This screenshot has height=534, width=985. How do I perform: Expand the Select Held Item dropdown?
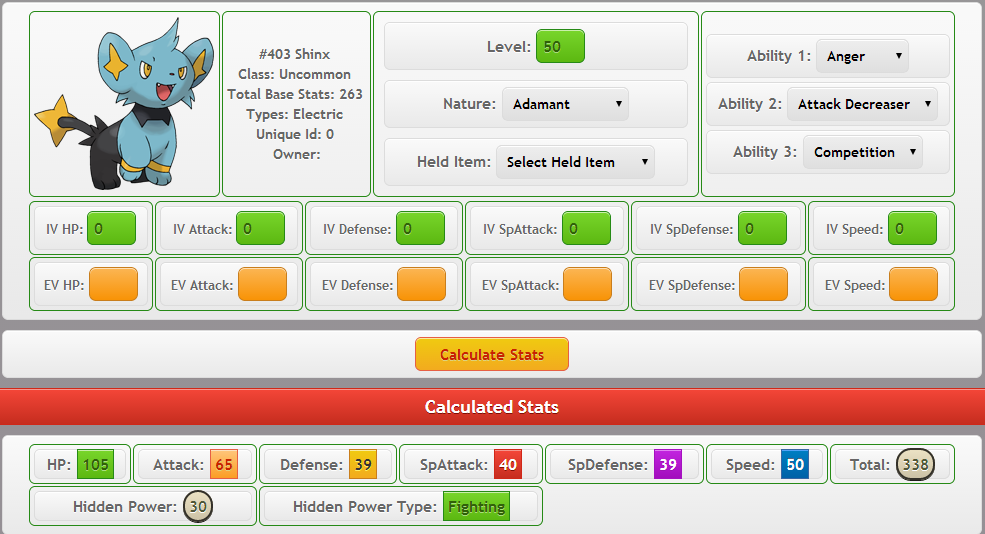(575, 162)
